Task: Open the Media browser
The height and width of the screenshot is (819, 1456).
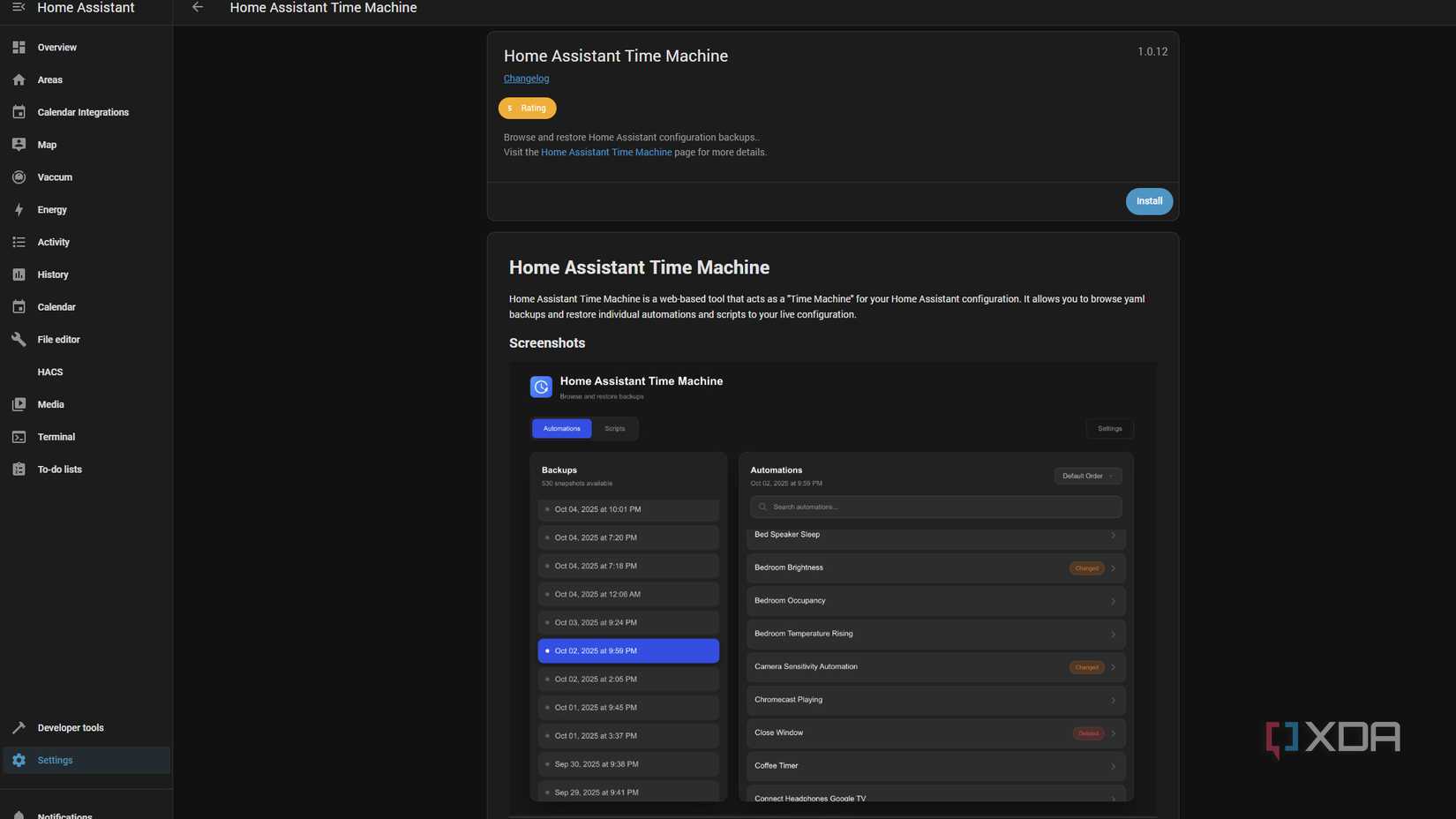Action: pos(50,404)
